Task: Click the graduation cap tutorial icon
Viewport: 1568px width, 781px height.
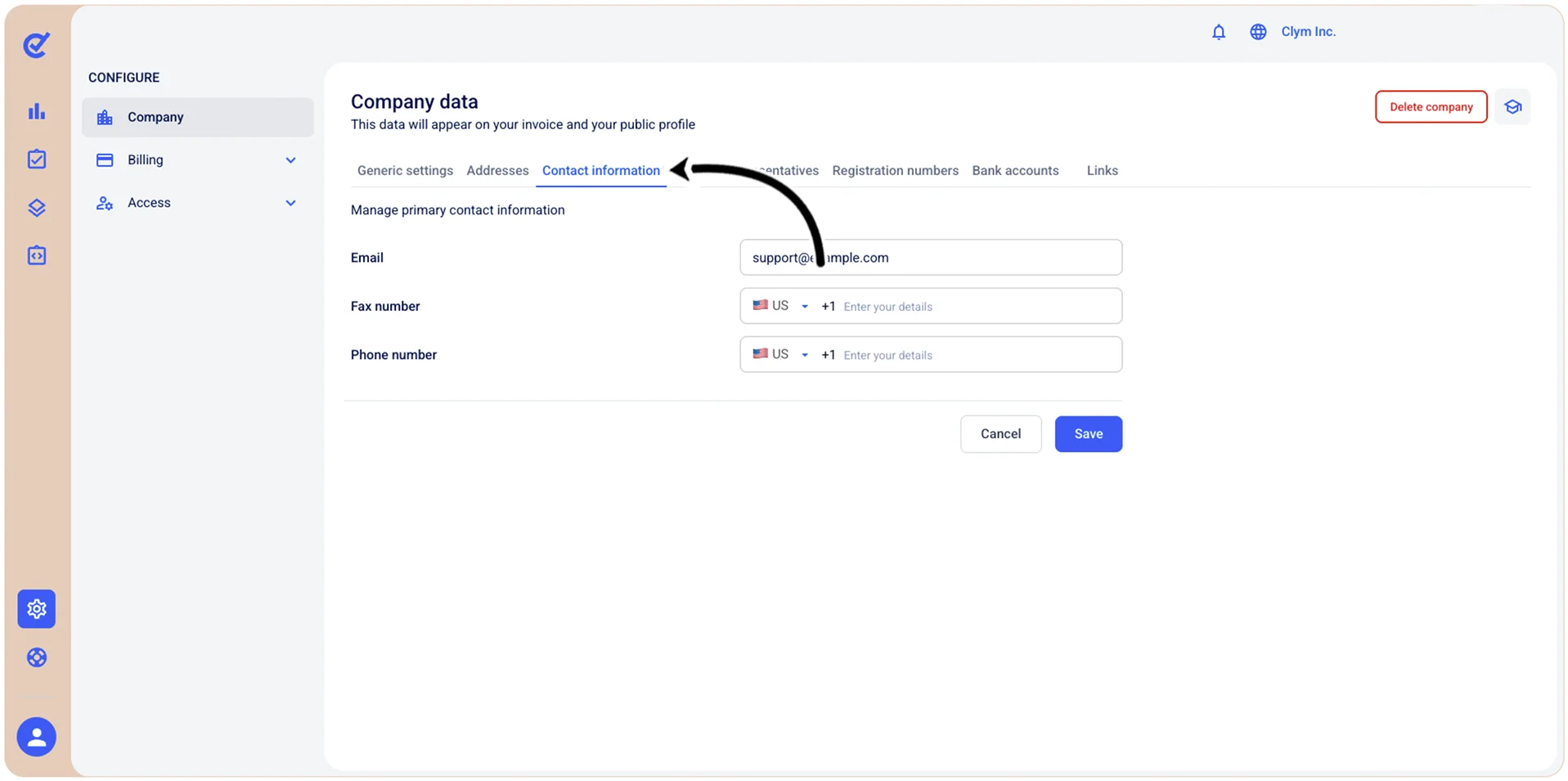Action: (x=1512, y=107)
